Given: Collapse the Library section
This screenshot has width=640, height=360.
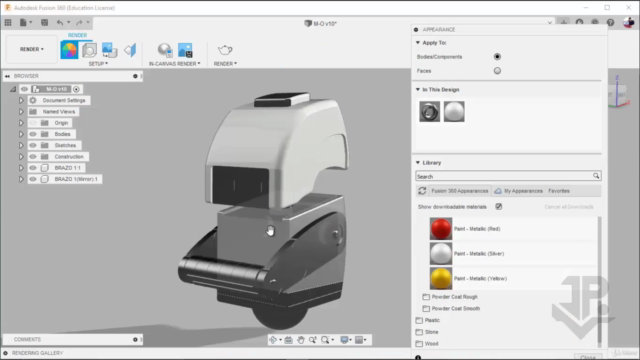Looking at the screenshot, I should tap(418, 162).
